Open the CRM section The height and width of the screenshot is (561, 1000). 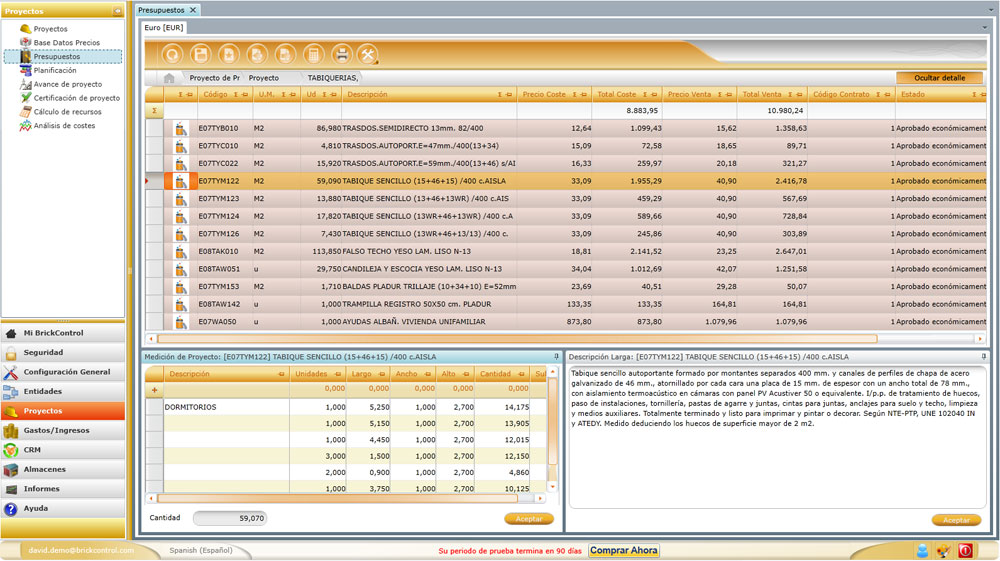click(x=63, y=450)
